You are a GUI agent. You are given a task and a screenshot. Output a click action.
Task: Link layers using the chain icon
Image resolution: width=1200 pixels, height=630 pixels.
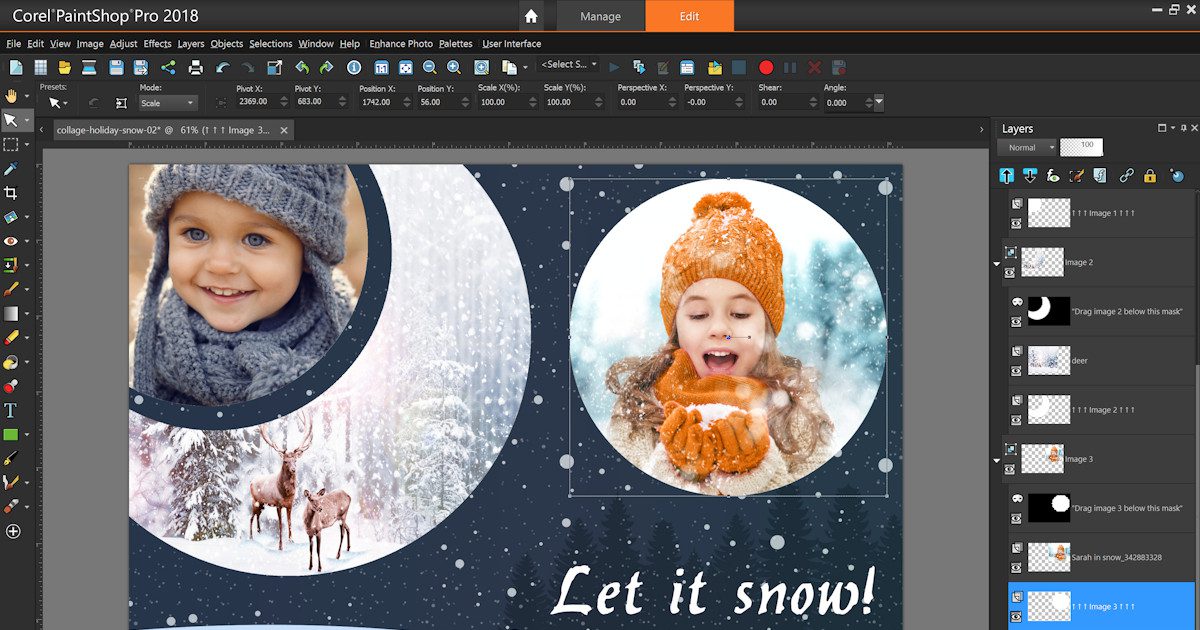[1127, 175]
